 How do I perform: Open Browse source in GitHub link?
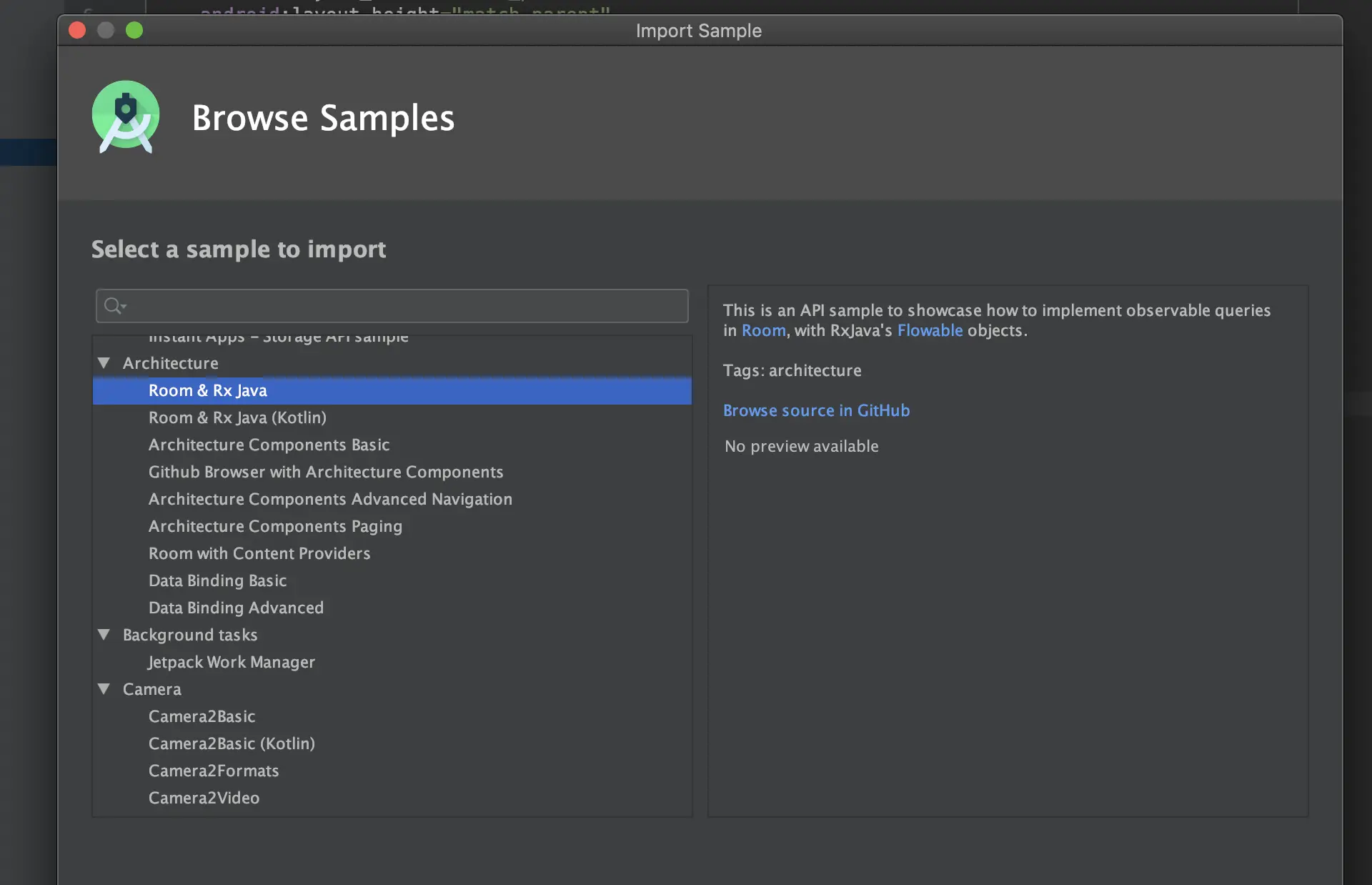[816, 410]
